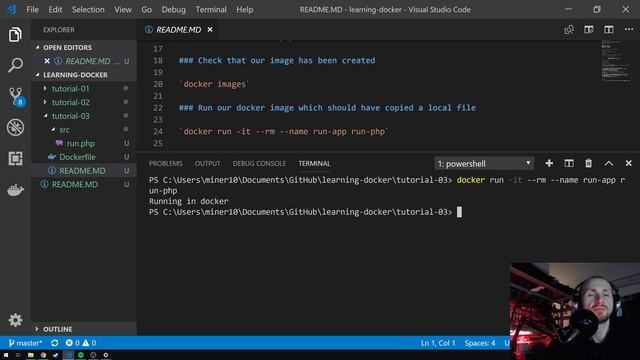This screenshot has height=360, width=640.
Task: Expand the tutorial-02 folder
Action: 70,102
